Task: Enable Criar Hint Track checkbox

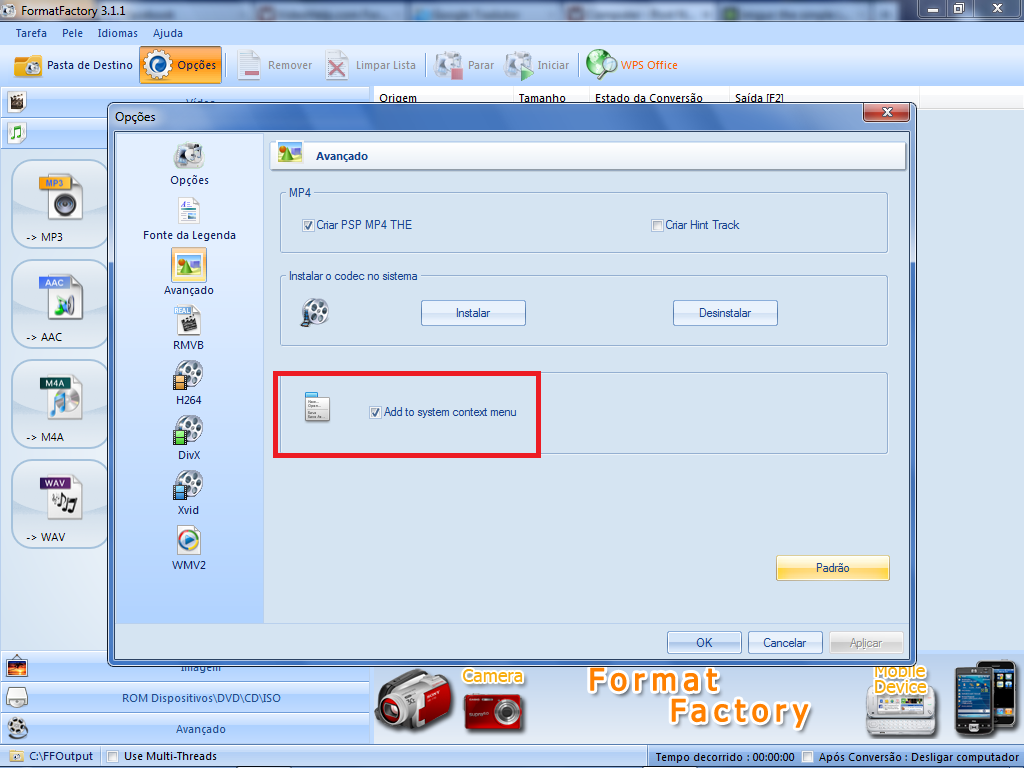Action: coord(657,225)
